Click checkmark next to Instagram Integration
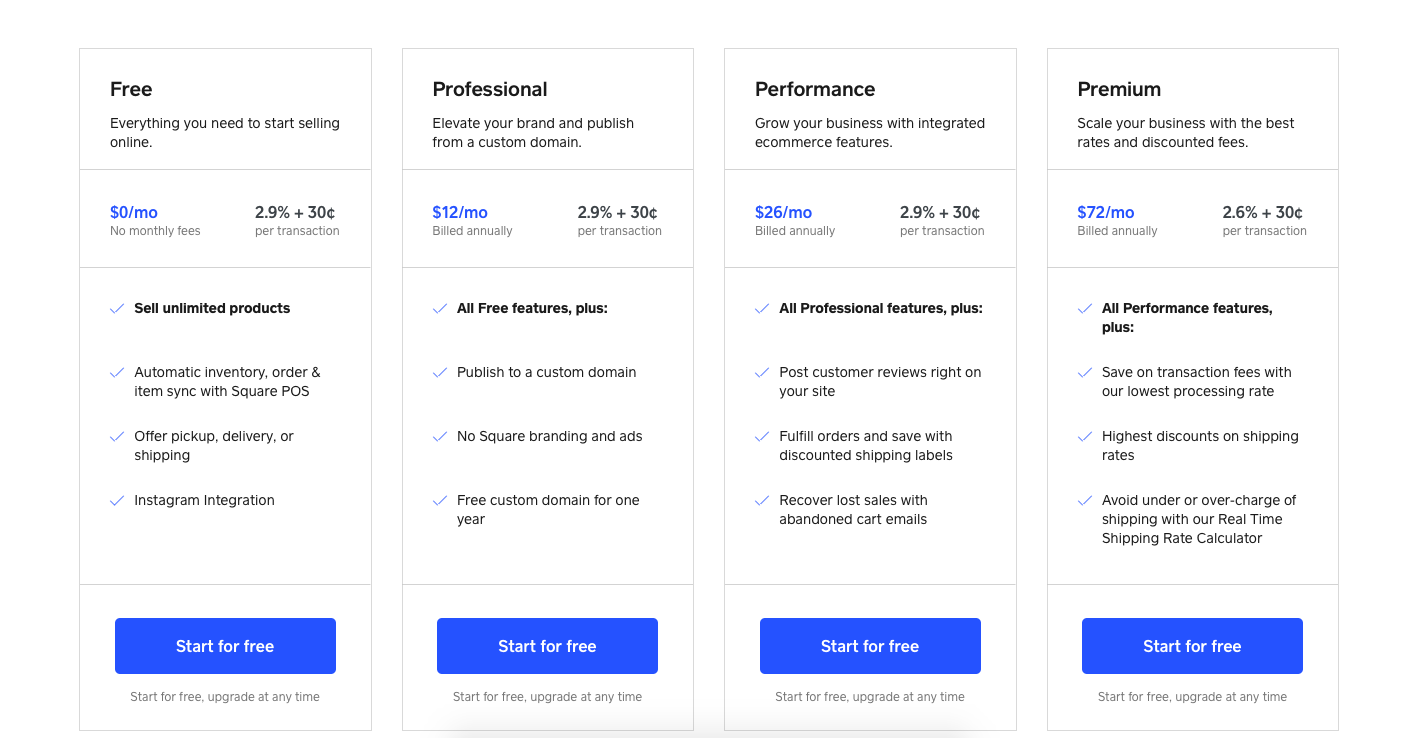 [117, 501]
